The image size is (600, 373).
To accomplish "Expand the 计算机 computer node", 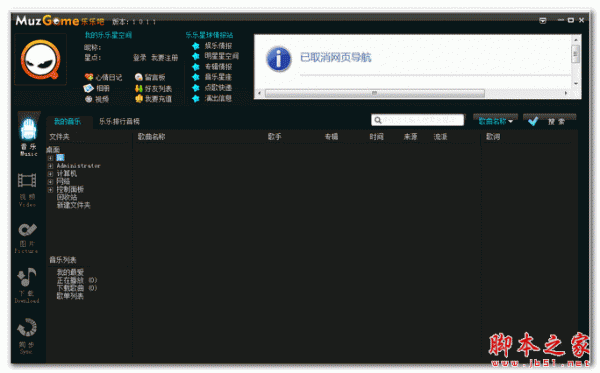I will click(50, 174).
